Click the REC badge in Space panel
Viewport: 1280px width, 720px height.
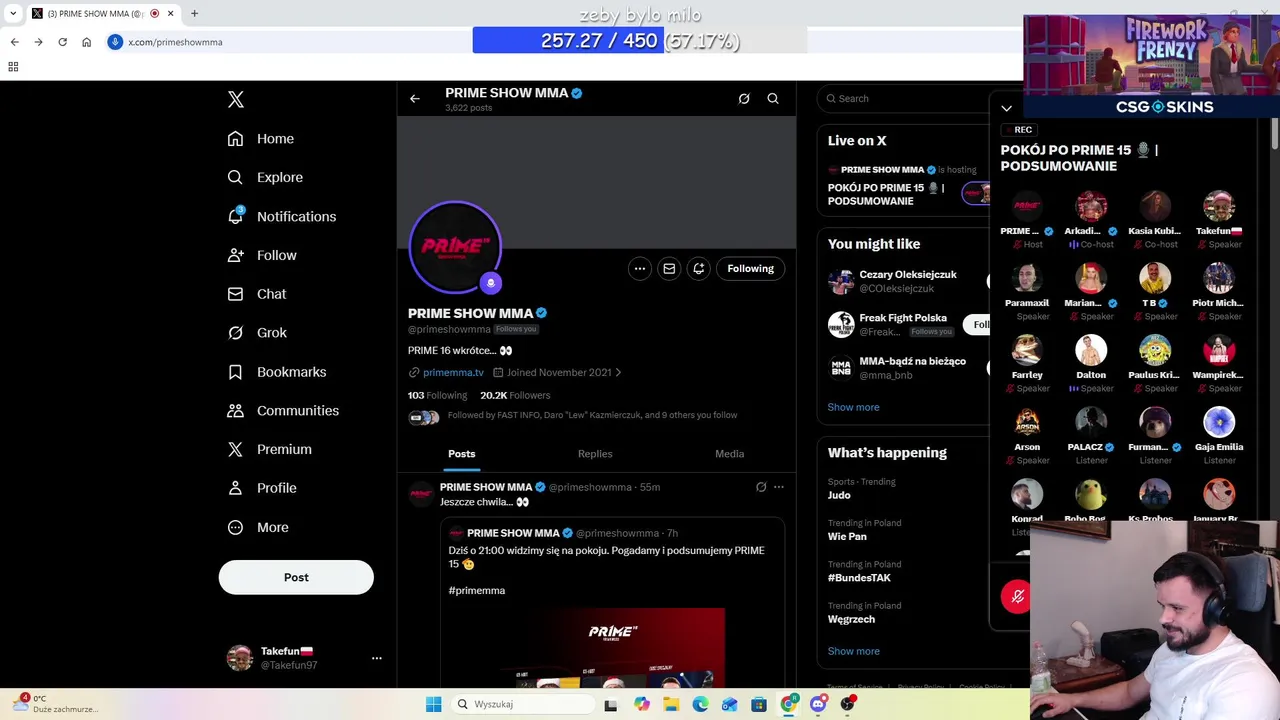pyautogui.click(x=1018, y=130)
